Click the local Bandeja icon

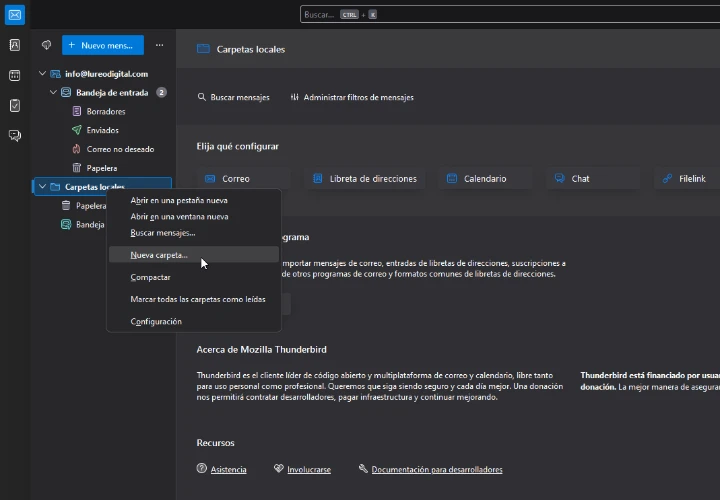pos(66,225)
